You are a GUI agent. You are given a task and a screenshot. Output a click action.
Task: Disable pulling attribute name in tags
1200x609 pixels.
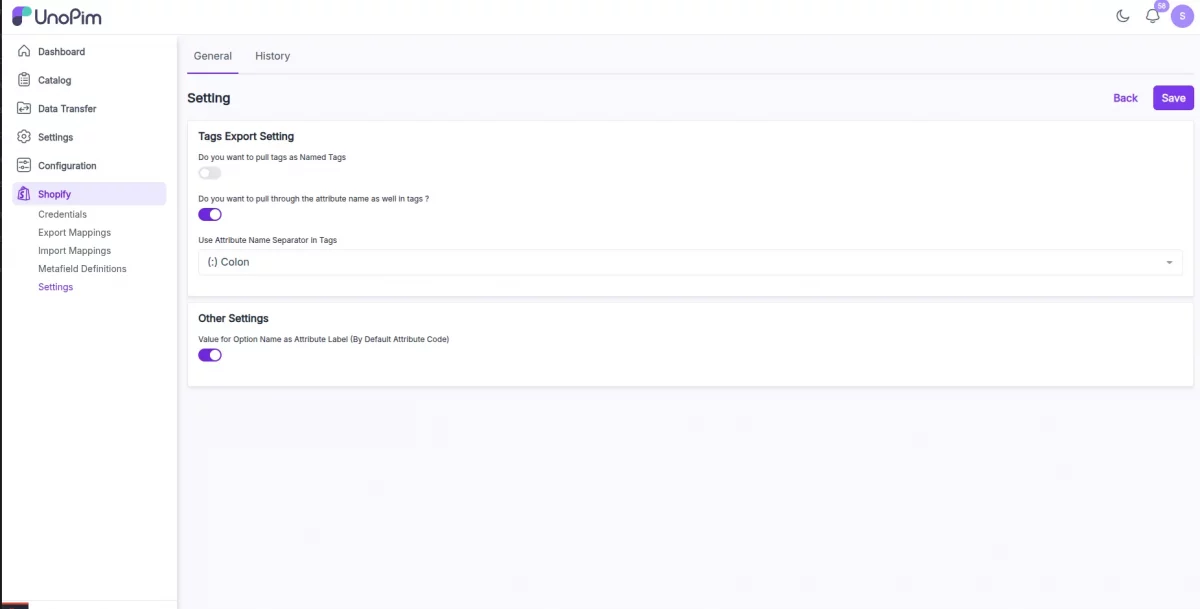coord(209,214)
